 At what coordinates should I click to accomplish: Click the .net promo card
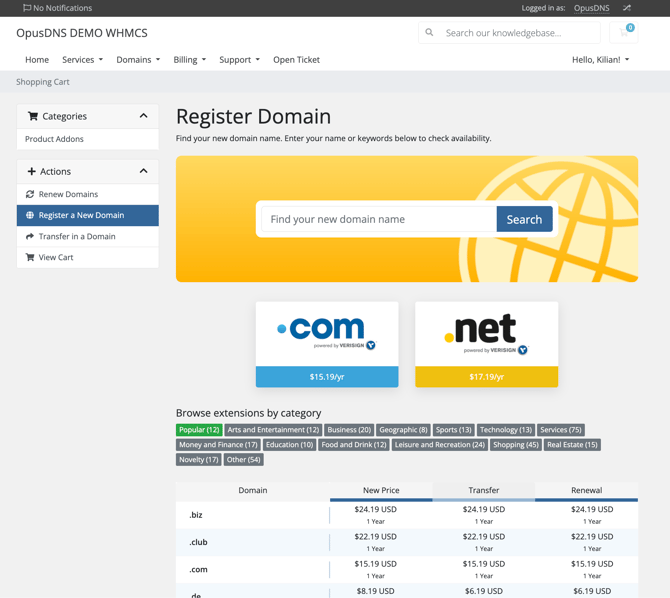pyautogui.click(x=487, y=344)
